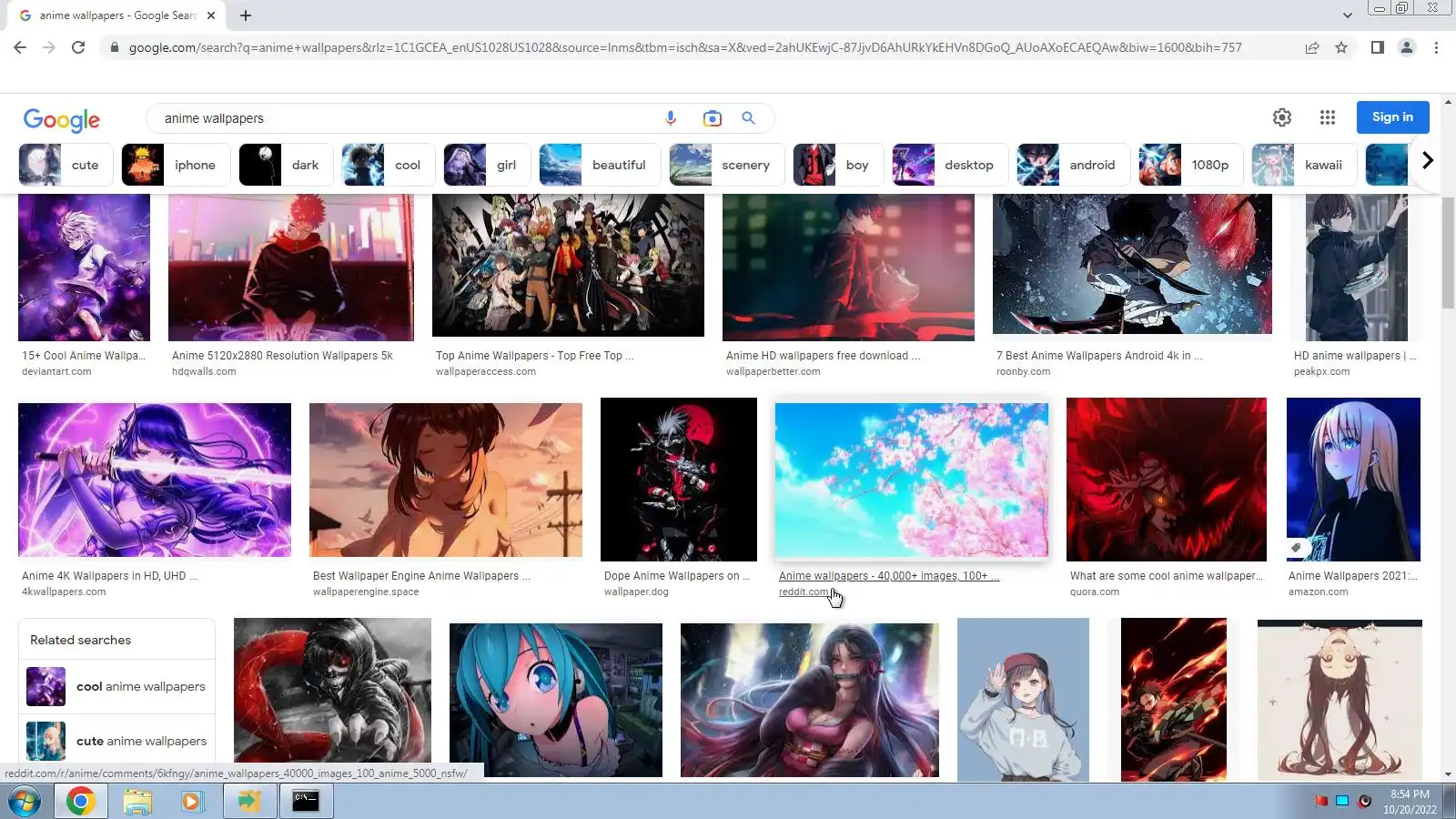The image size is (1456, 819).
Task: Click the Sign in button
Action: click(1393, 117)
